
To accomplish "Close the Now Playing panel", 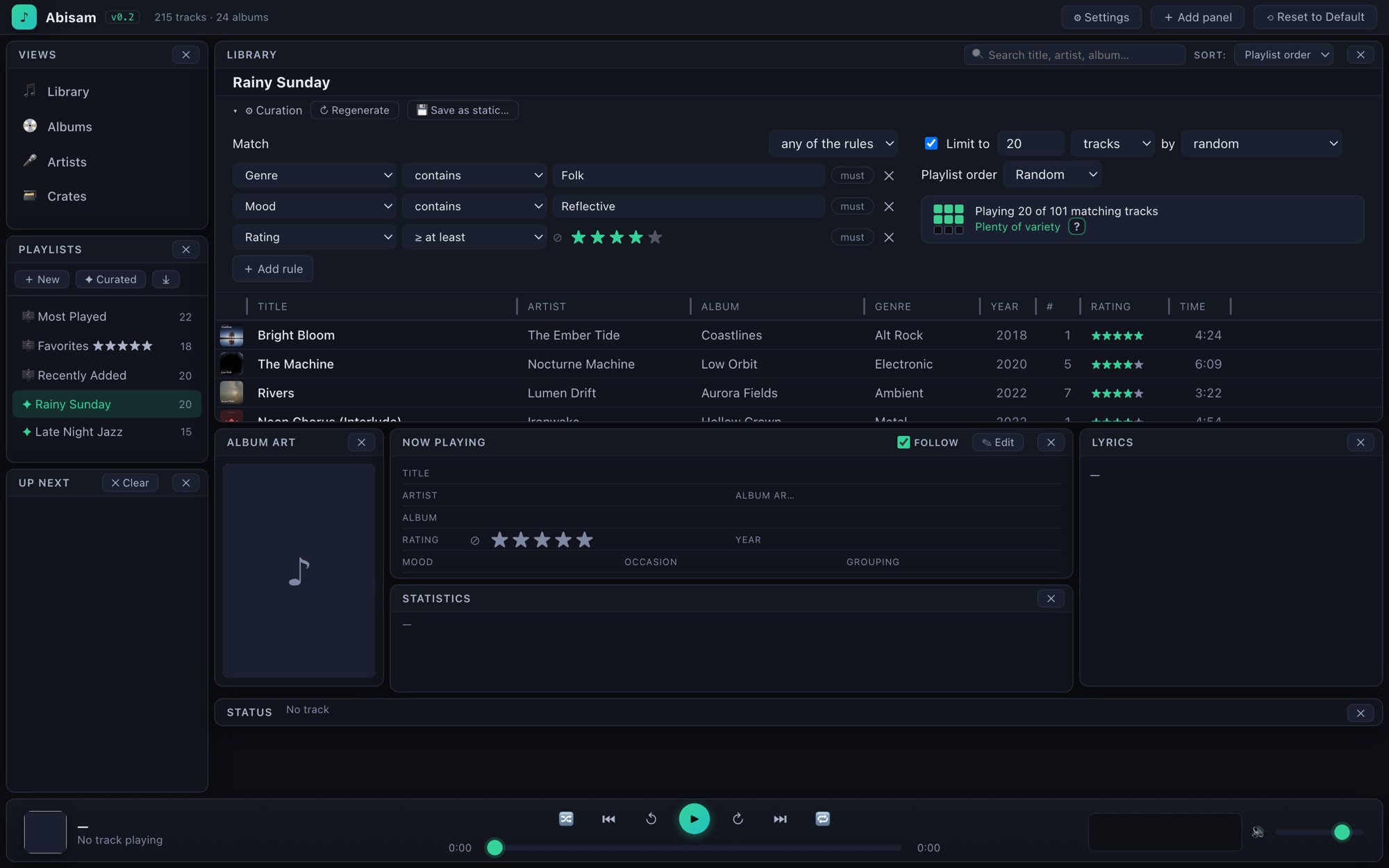I will tap(1051, 442).
